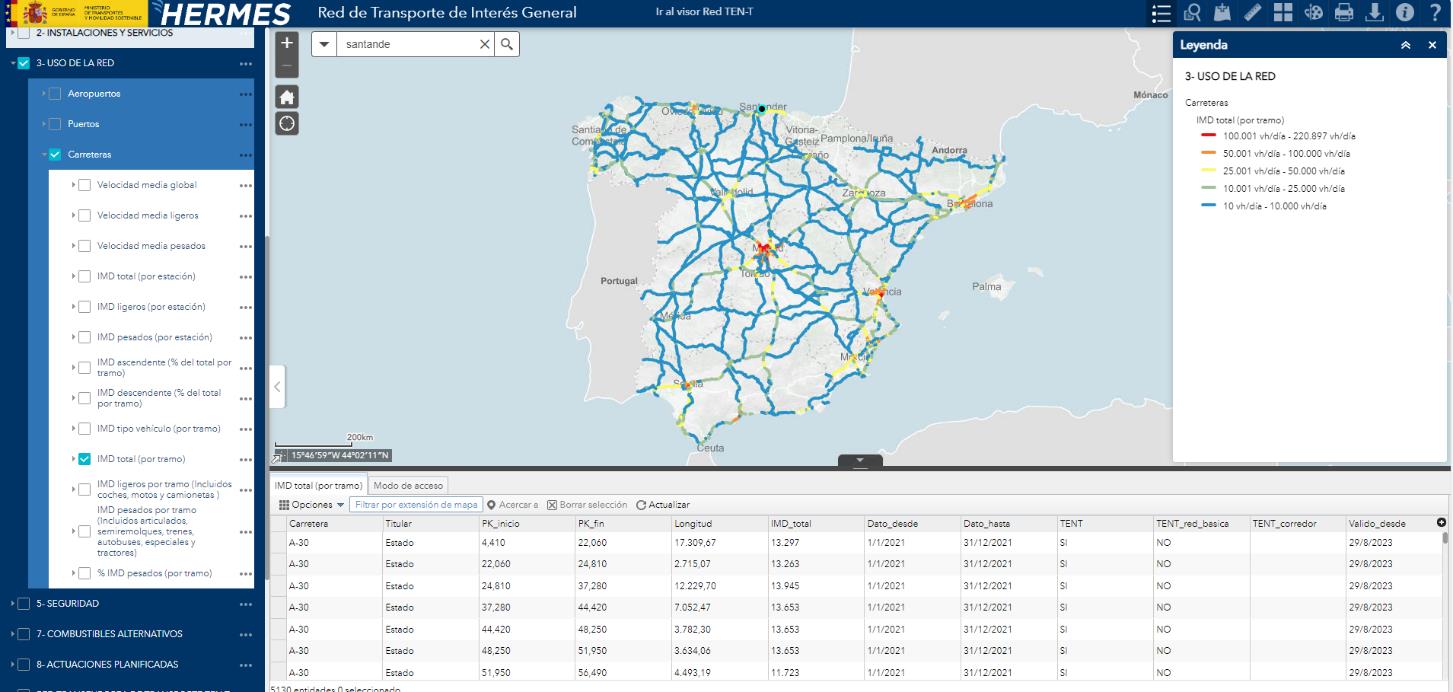Viewport: 1453px width, 692px height.
Task: Click the print map icon
Action: click(1344, 13)
